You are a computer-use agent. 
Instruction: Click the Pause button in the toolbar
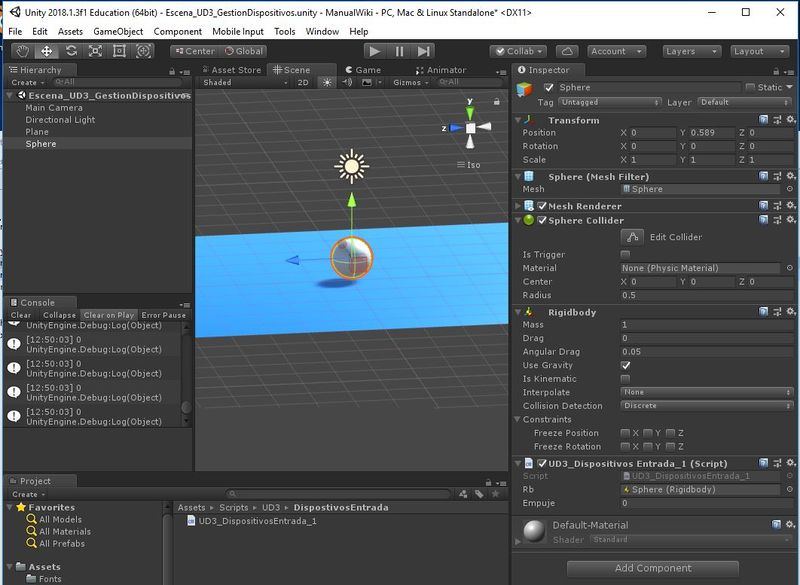(x=399, y=51)
